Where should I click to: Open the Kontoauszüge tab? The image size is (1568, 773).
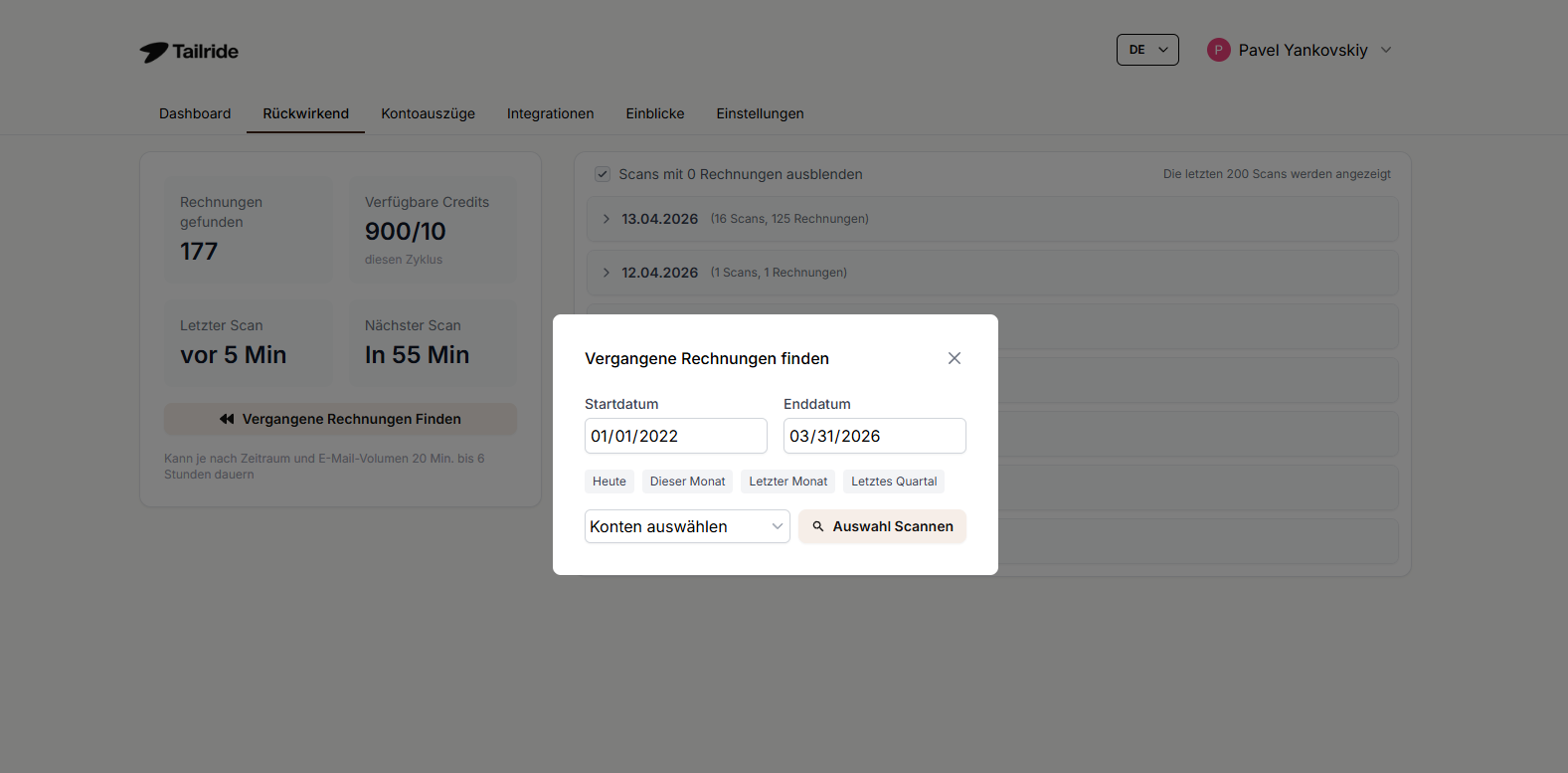[x=428, y=113]
